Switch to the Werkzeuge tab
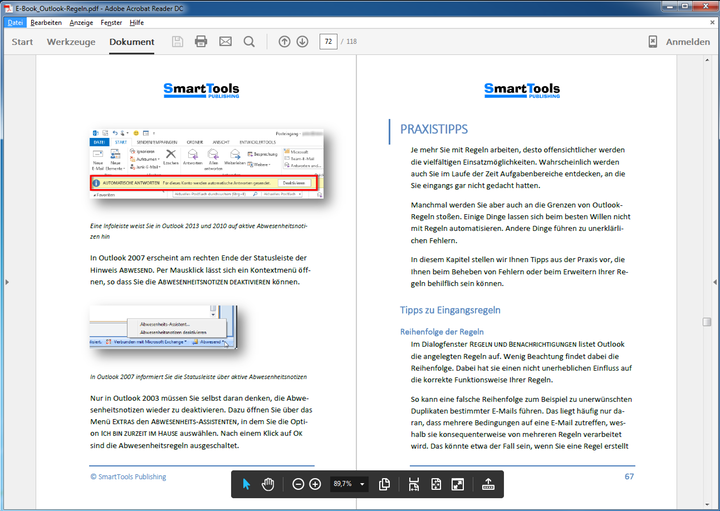 coord(71,42)
